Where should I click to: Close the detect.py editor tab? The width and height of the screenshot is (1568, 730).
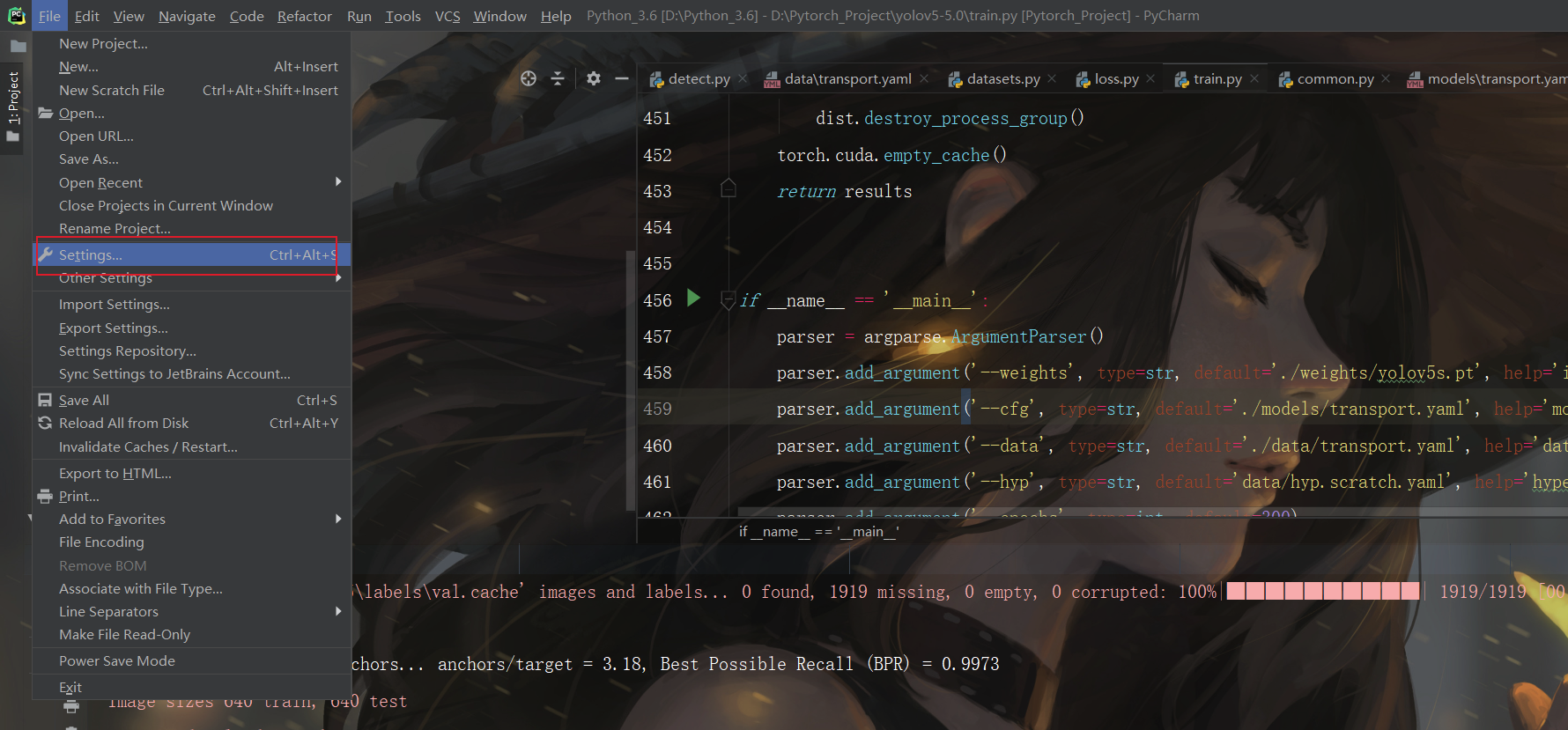[743, 78]
